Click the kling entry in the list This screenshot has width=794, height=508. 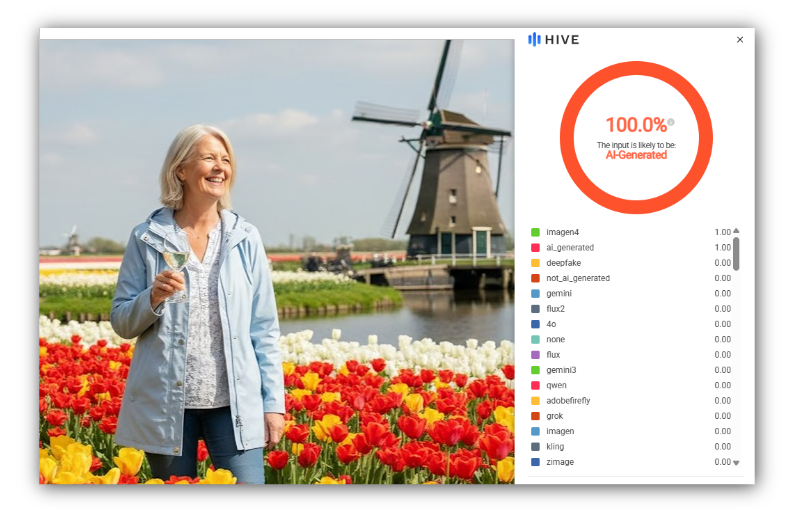pyautogui.click(x=556, y=447)
